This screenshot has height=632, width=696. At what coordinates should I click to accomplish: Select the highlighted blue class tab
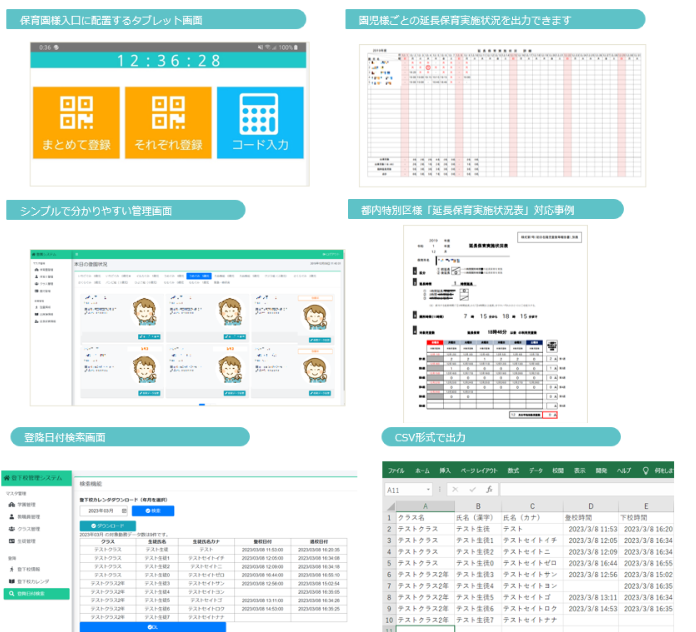pyautogui.click(x=200, y=273)
